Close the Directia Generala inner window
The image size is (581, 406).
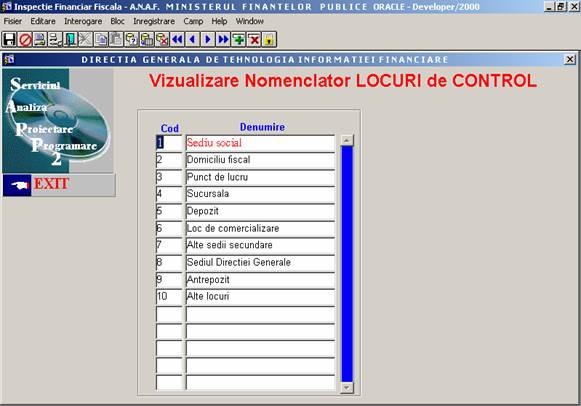pos(570,59)
